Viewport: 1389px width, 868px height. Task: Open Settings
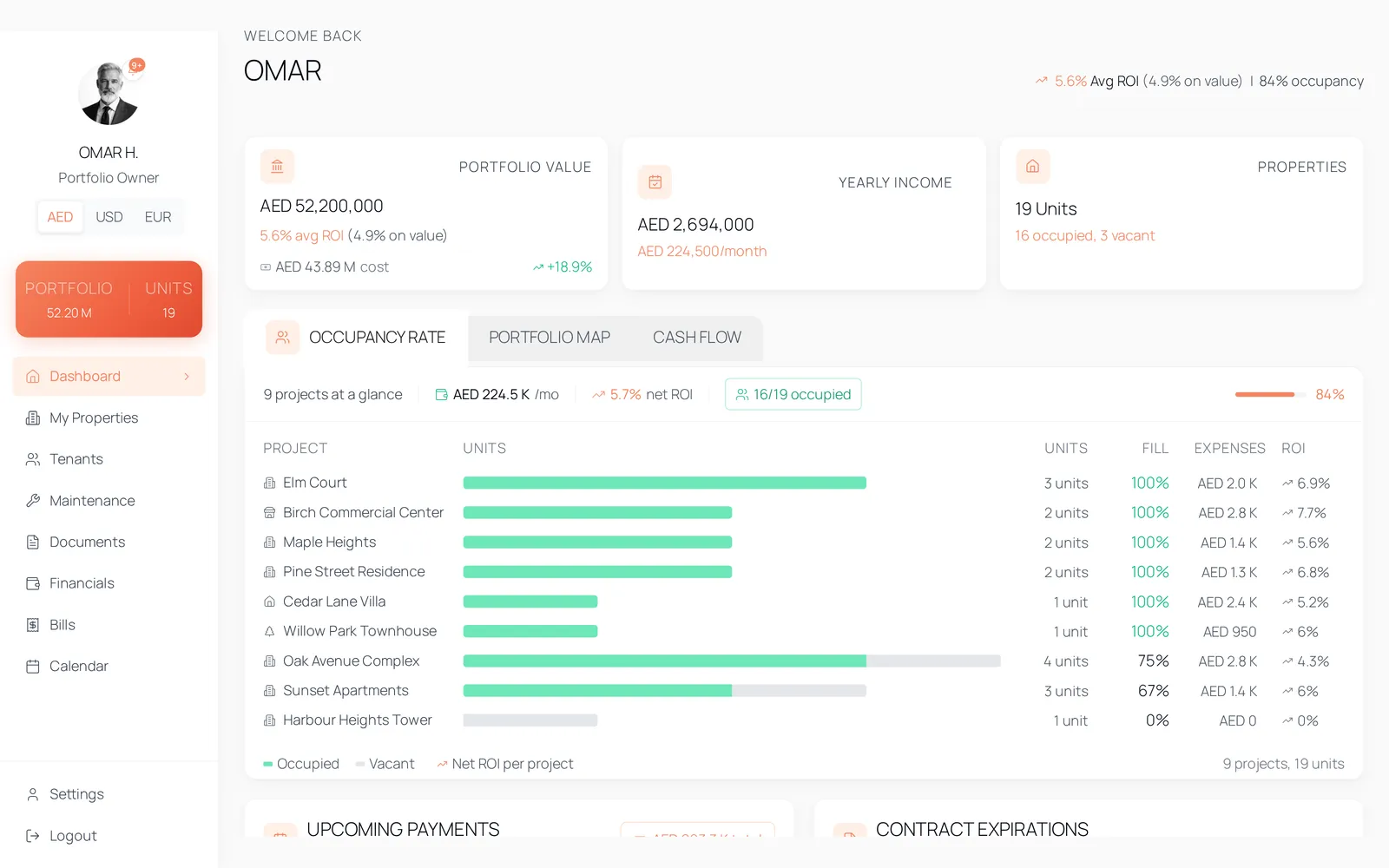109,794
